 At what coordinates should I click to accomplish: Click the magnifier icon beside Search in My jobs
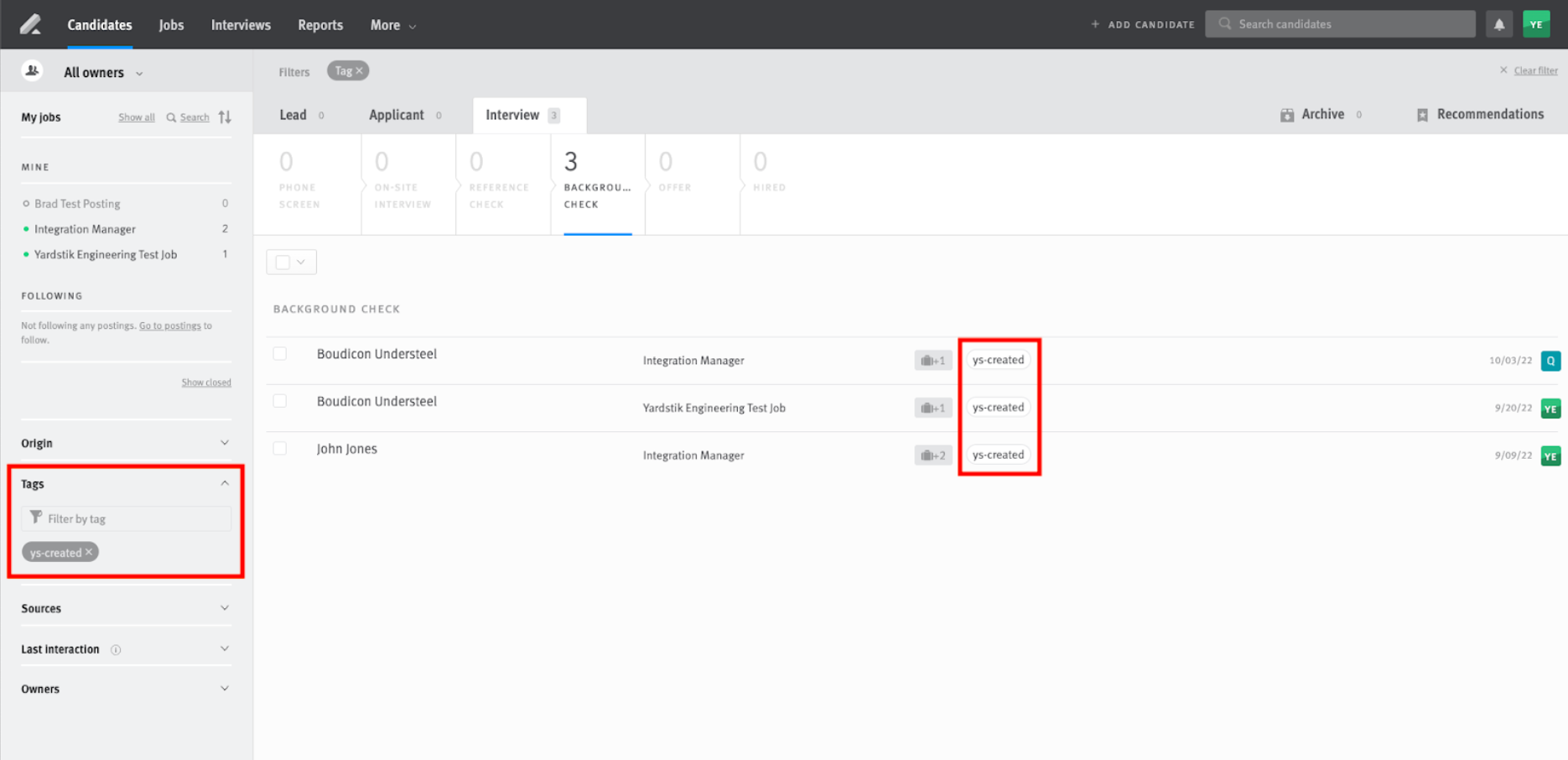click(x=171, y=117)
